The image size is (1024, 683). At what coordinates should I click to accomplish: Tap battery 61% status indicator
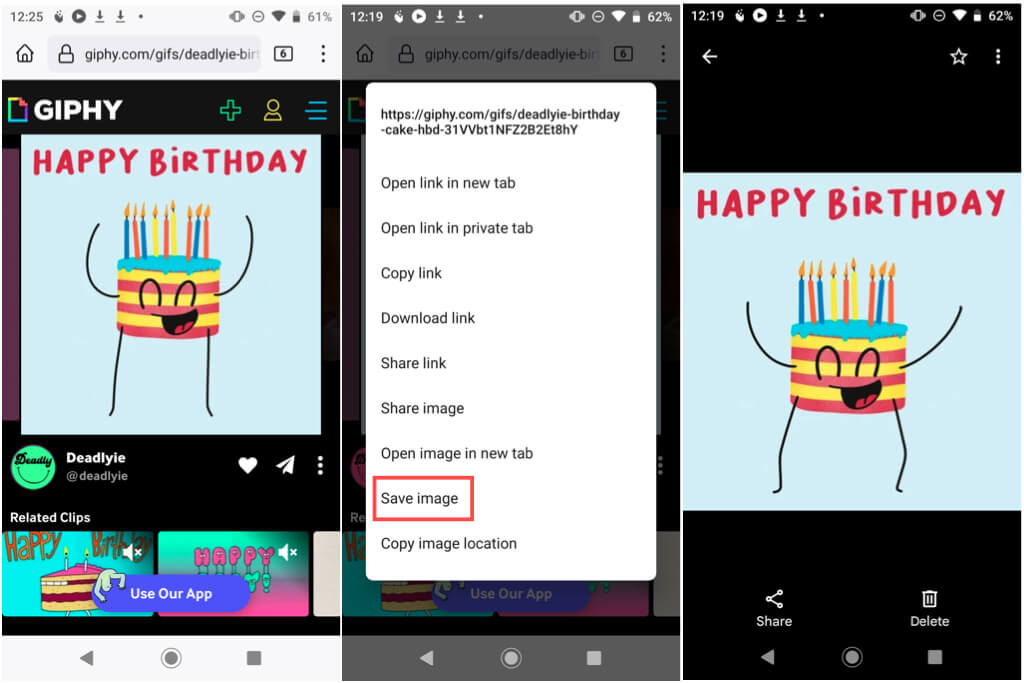(x=312, y=16)
